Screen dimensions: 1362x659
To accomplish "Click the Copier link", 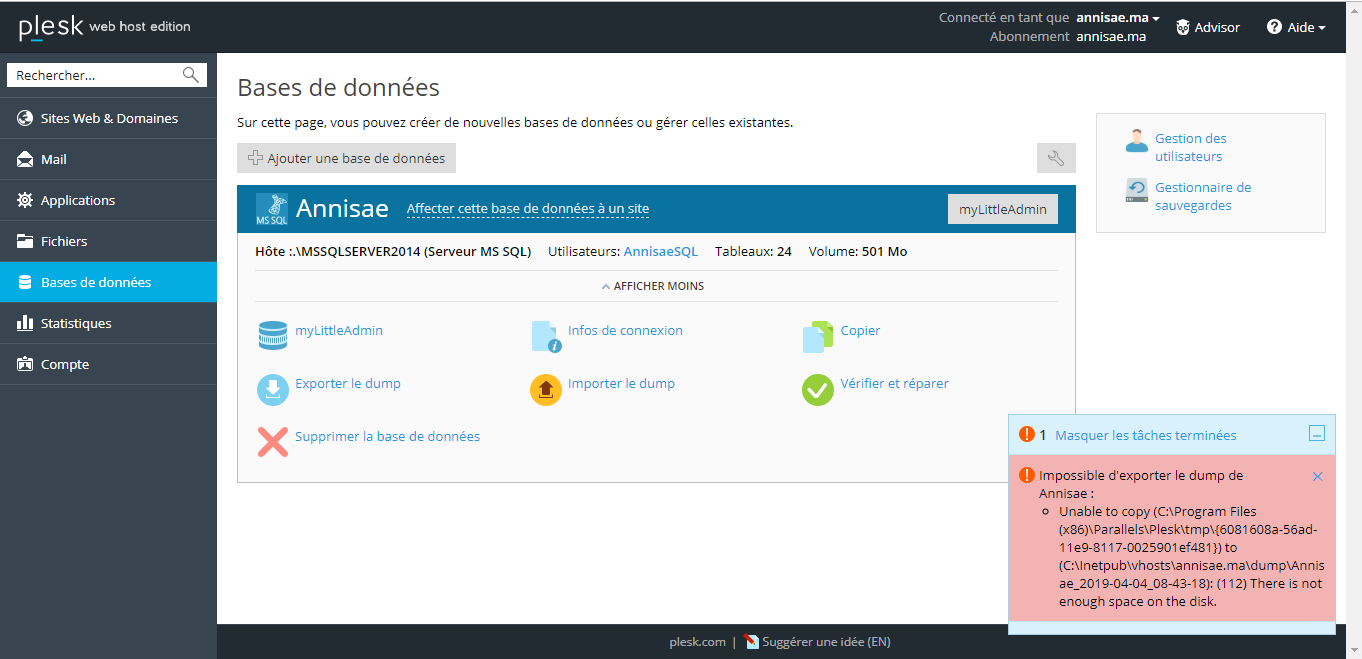I will [x=860, y=330].
